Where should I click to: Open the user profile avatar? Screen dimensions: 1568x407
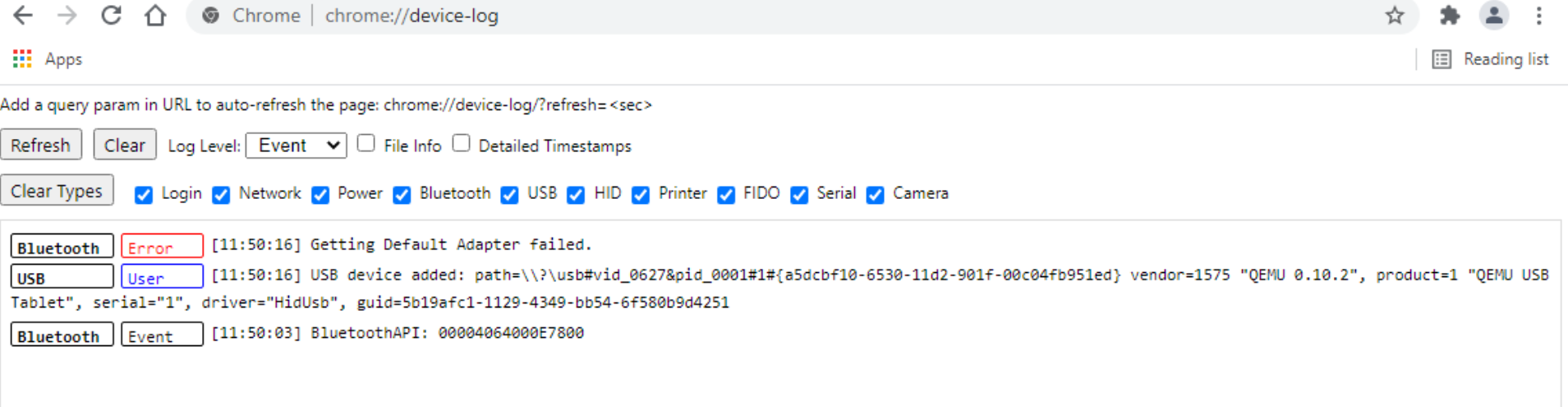(1493, 16)
